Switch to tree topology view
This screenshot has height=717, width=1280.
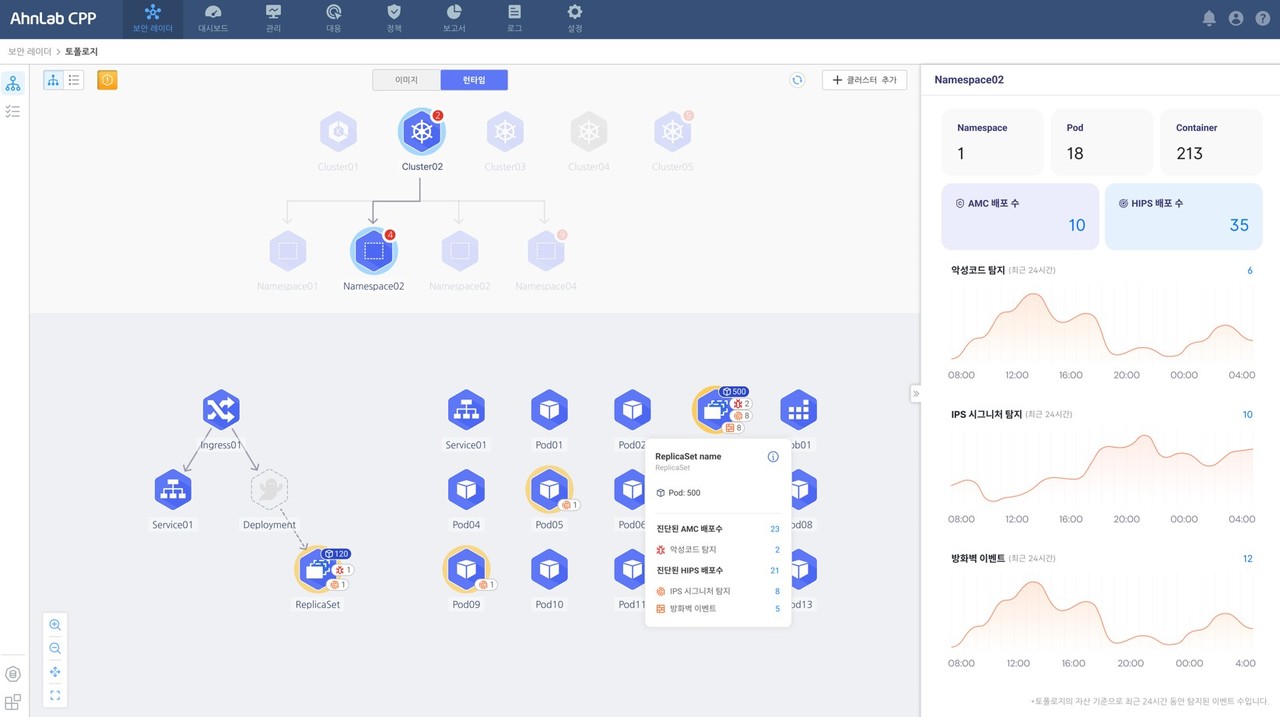pos(54,80)
